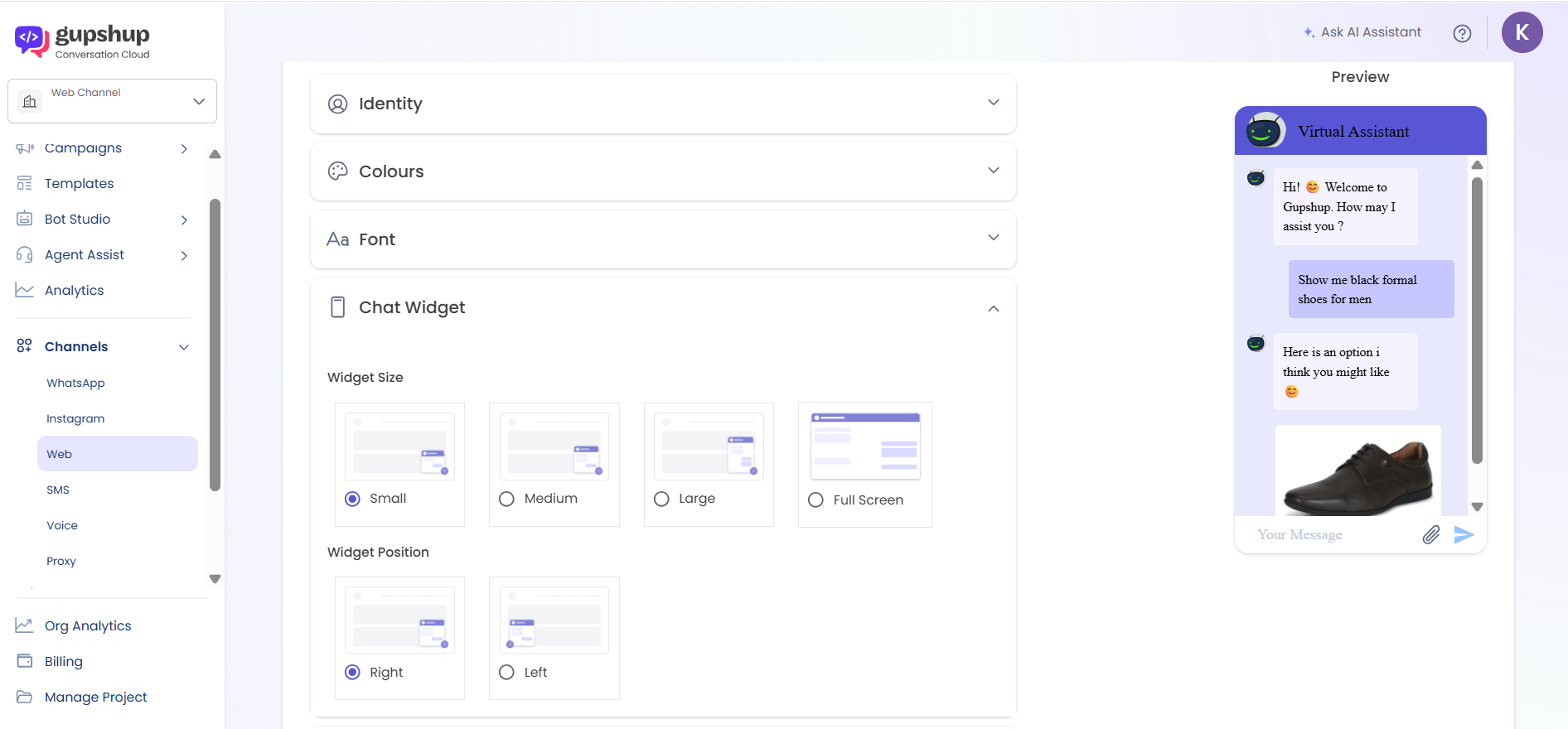1568x729 pixels.
Task: Click bot avatar beside option message
Action: pyautogui.click(x=1256, y=342)
